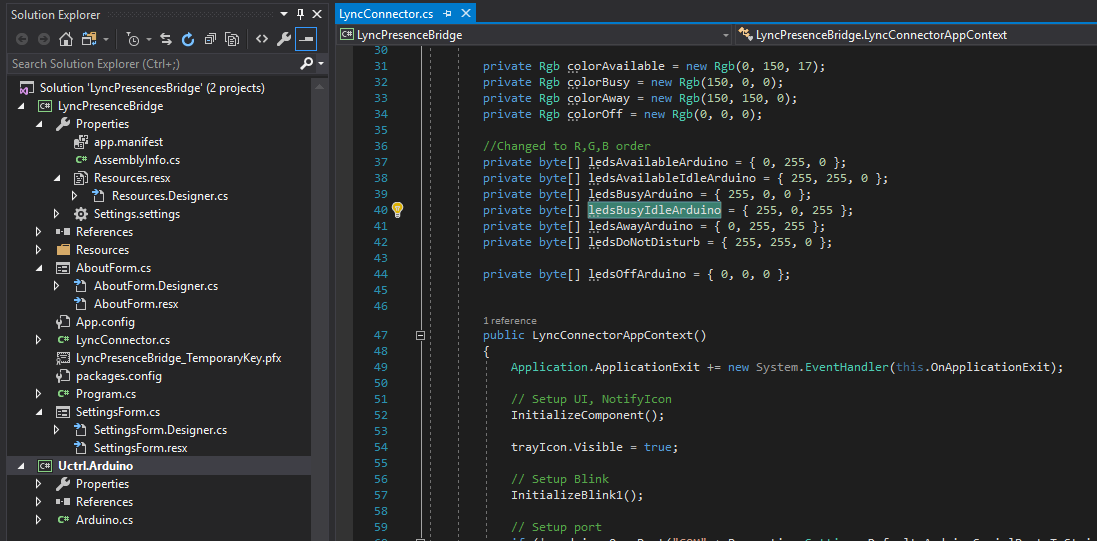This screenshot has height=541, width=1097.
Task: Open dropdown next to folder views icon
Action: tap(106, 39)
